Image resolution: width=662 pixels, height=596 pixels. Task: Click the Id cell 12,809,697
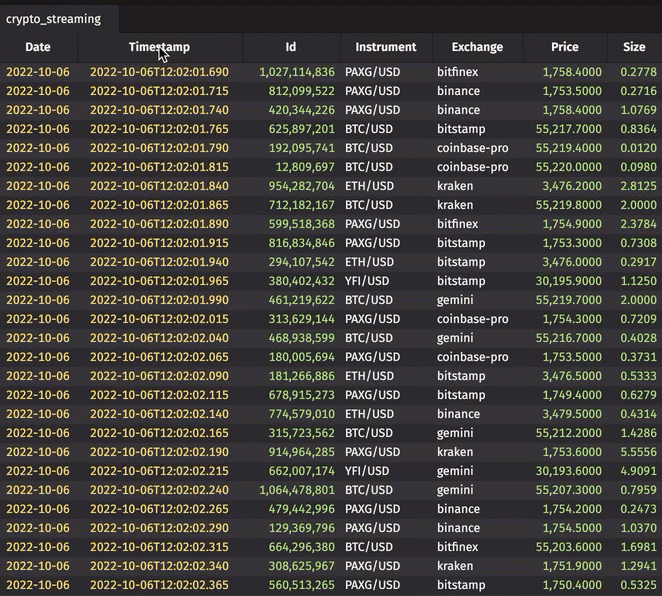pos(305,167)
